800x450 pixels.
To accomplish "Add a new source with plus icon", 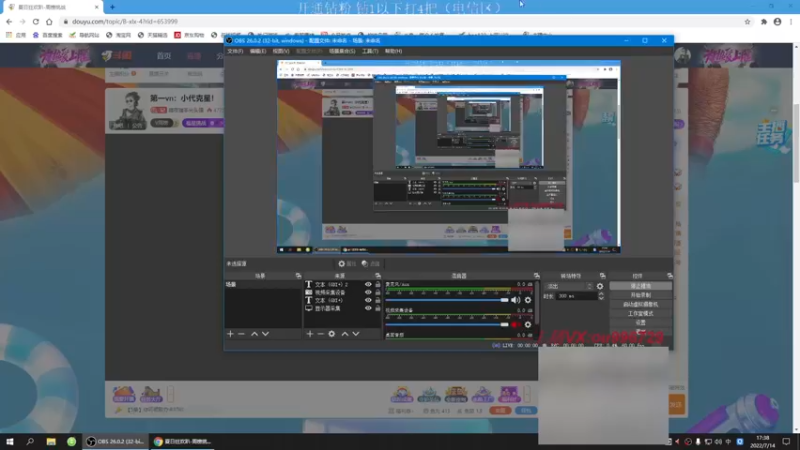I will (x=310, y=334).
